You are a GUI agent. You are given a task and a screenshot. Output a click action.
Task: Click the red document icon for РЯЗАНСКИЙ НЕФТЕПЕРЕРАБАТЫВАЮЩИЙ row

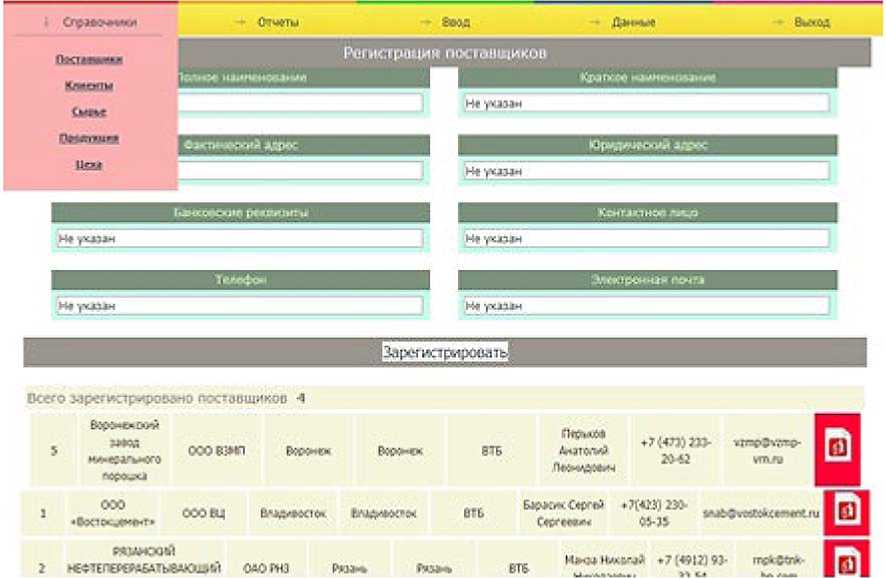(x=846, y=559)
